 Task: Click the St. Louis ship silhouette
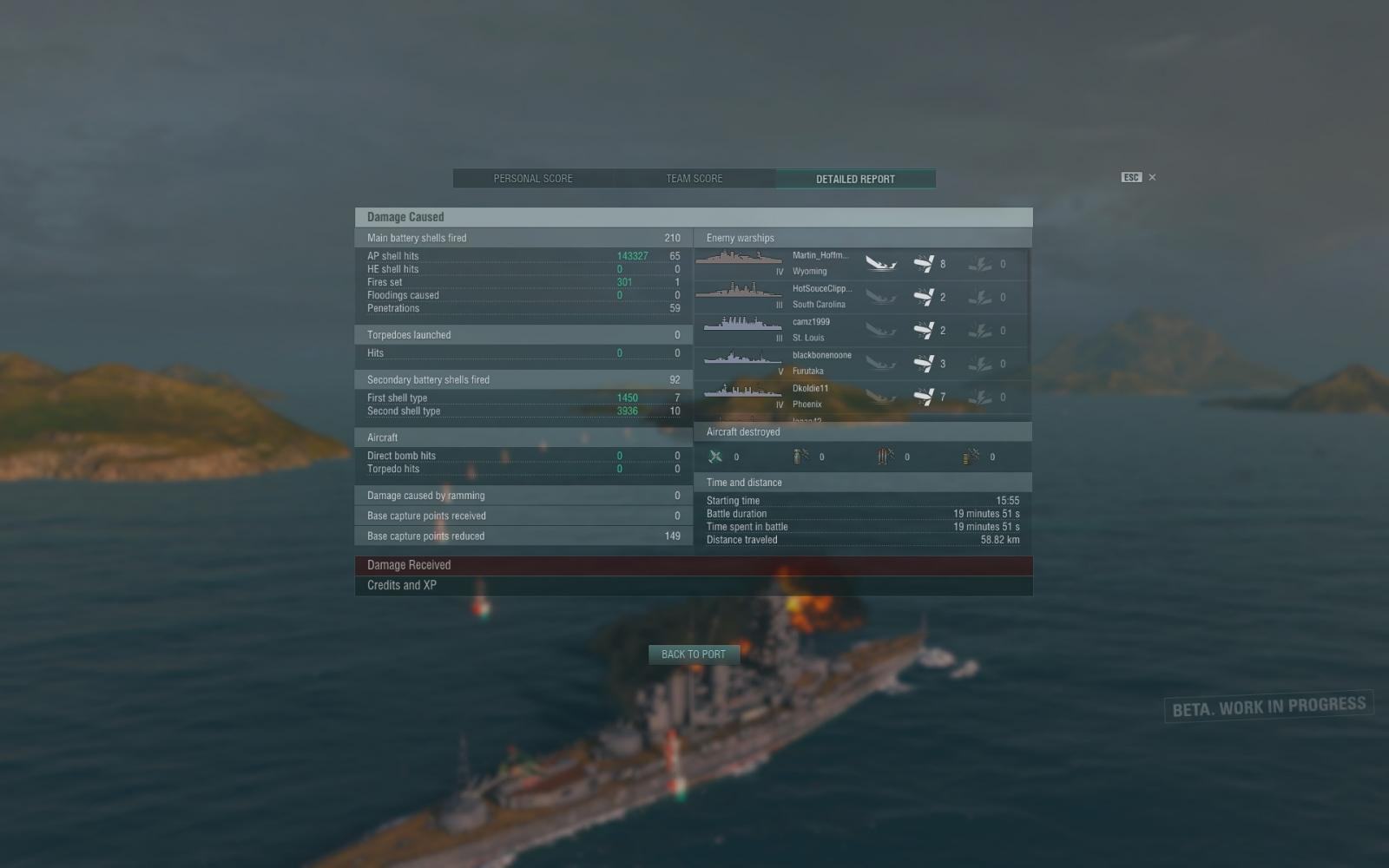[x=742, y=324]
